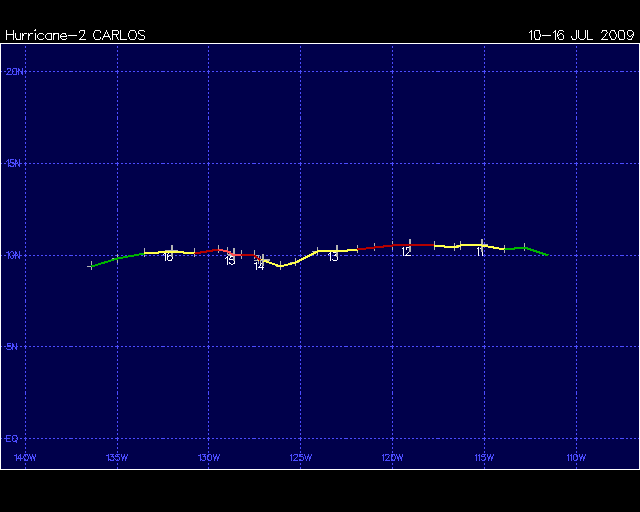Screen dimensions: 640x512
Task: Select the day 12 track marker label
Action: [406, 253]
